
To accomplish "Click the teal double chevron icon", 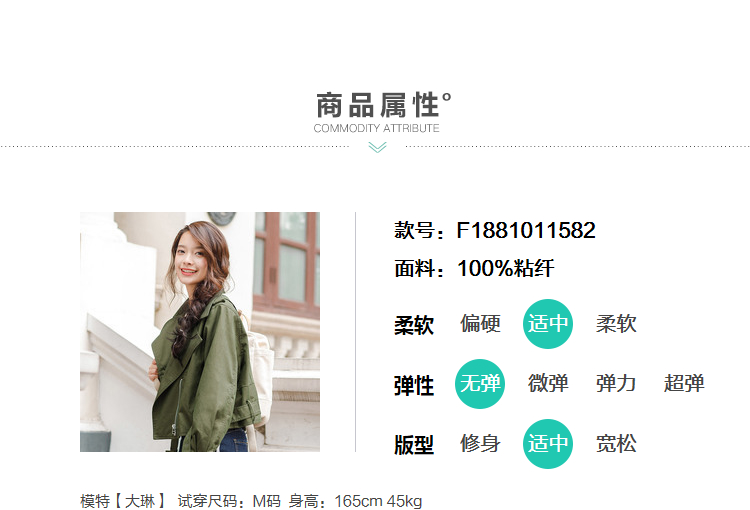I will (x=377, y=147).
